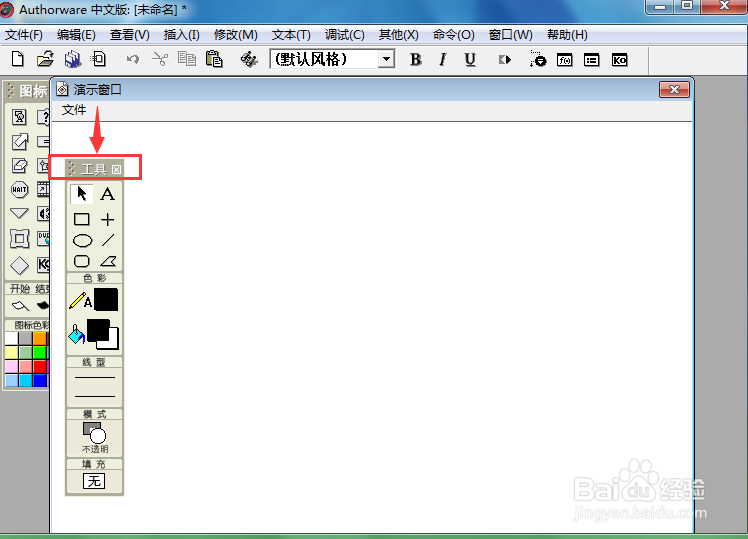The image size is (748, 539).
Task: Click the Cut scissors icon
Action: (160, 59)
